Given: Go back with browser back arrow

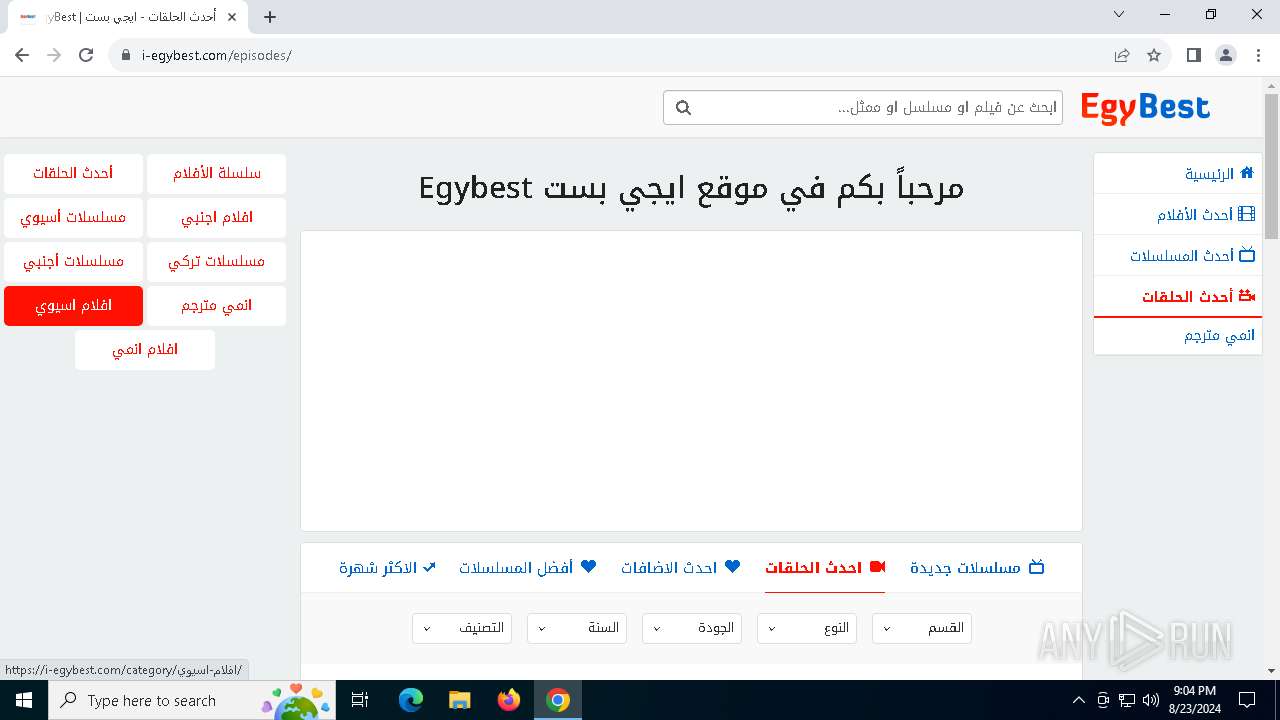Looking at the screenshot, I should click(23, 55).
